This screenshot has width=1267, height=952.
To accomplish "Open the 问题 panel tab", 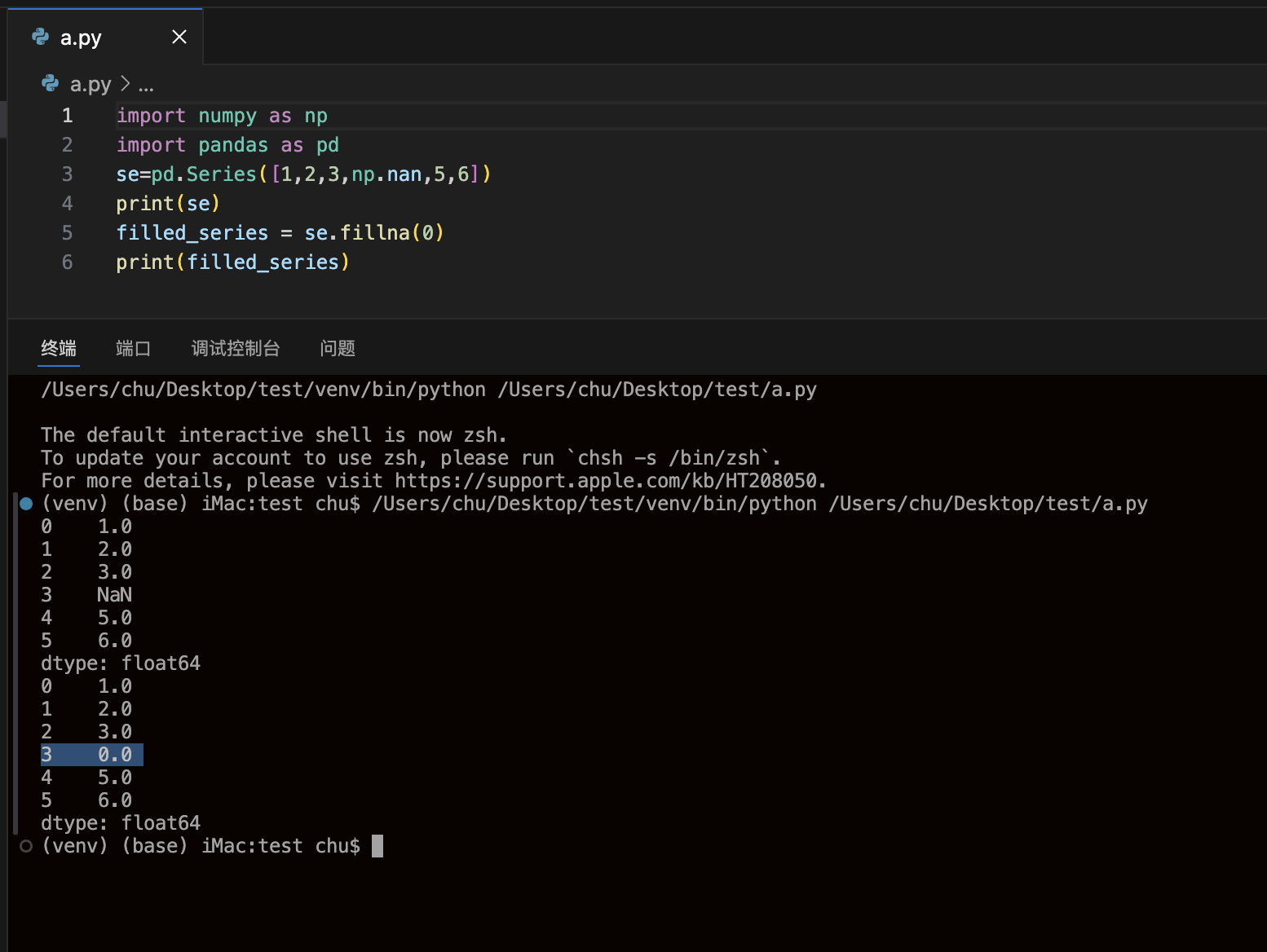I will click(338, 349).
